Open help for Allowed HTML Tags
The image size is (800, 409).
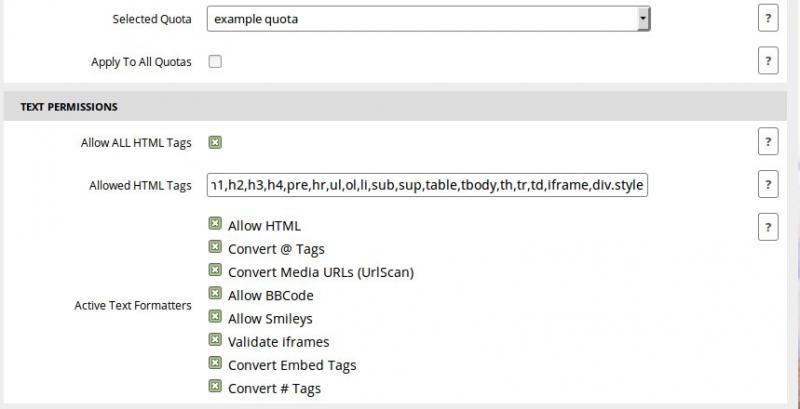pyautogui.click(x=768, y=185)
